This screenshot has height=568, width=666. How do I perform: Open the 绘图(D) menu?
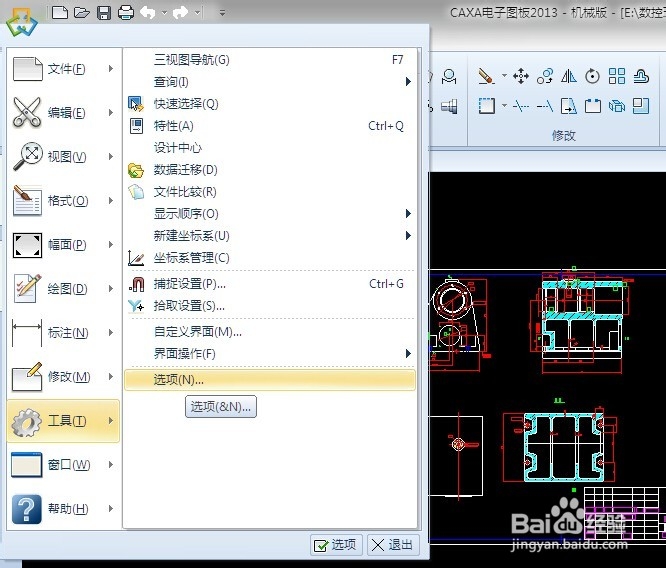(x=64, y=289)
